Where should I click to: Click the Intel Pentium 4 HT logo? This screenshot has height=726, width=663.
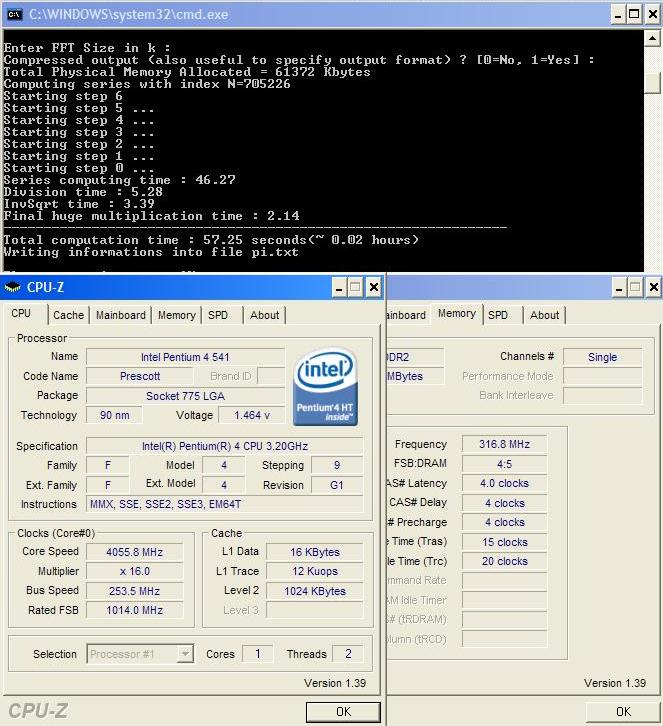(x=325, y=387)
